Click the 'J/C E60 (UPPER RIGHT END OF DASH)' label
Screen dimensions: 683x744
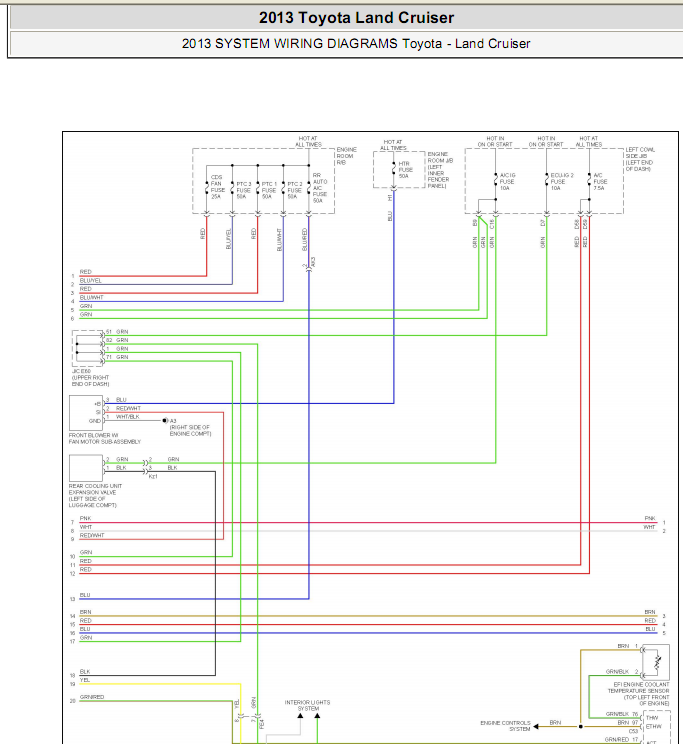coord(90,378)
